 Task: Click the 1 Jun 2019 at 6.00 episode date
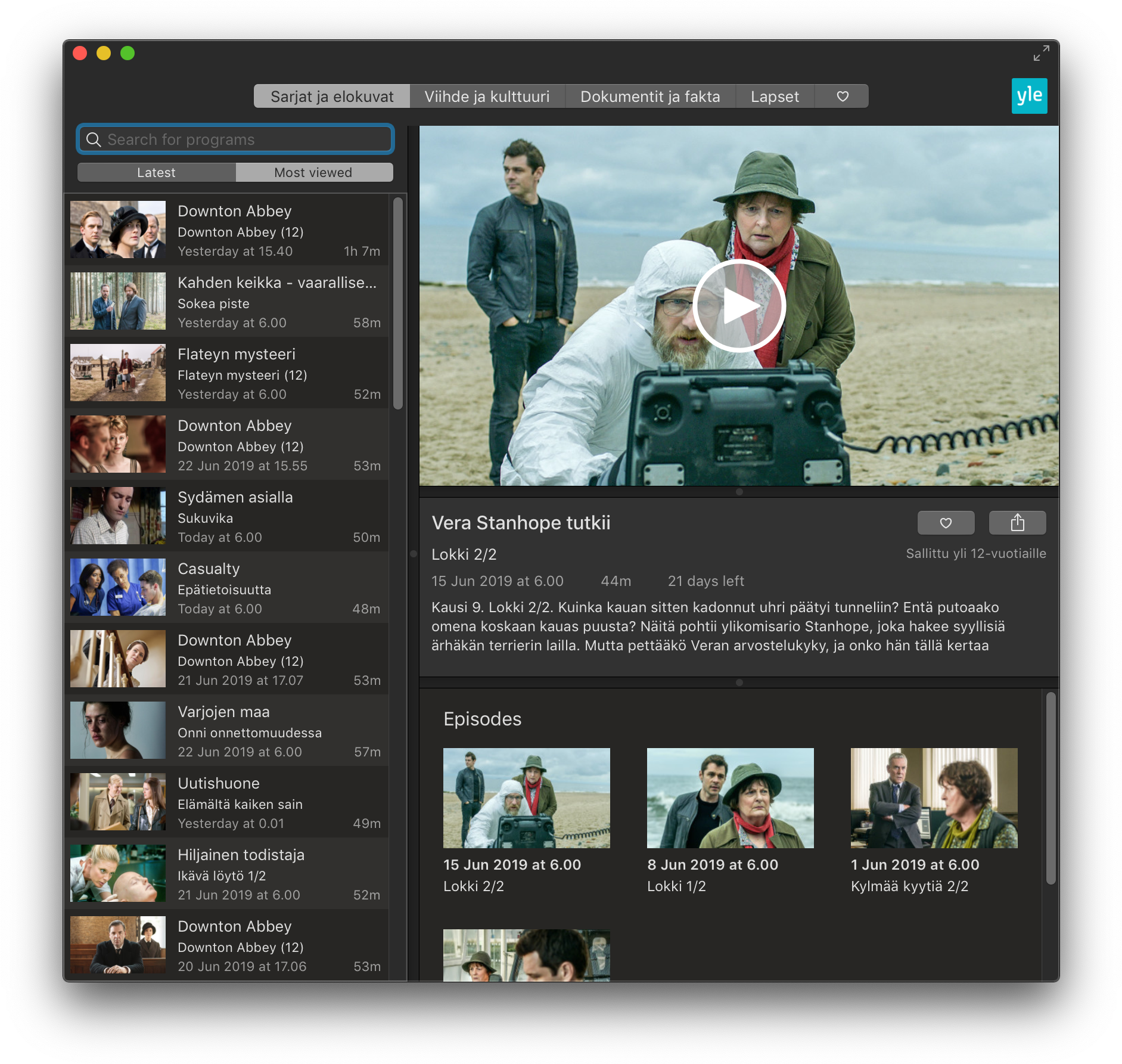pos(915,865)
